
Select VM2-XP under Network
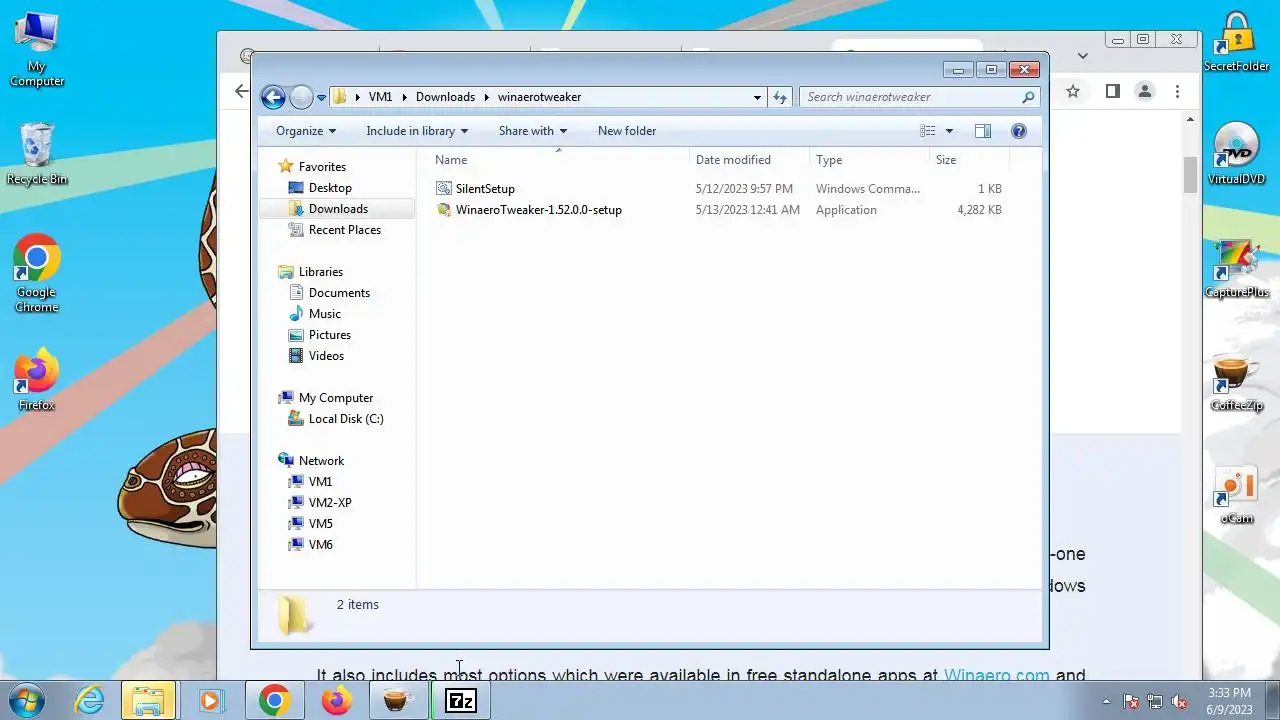[330, 503]
